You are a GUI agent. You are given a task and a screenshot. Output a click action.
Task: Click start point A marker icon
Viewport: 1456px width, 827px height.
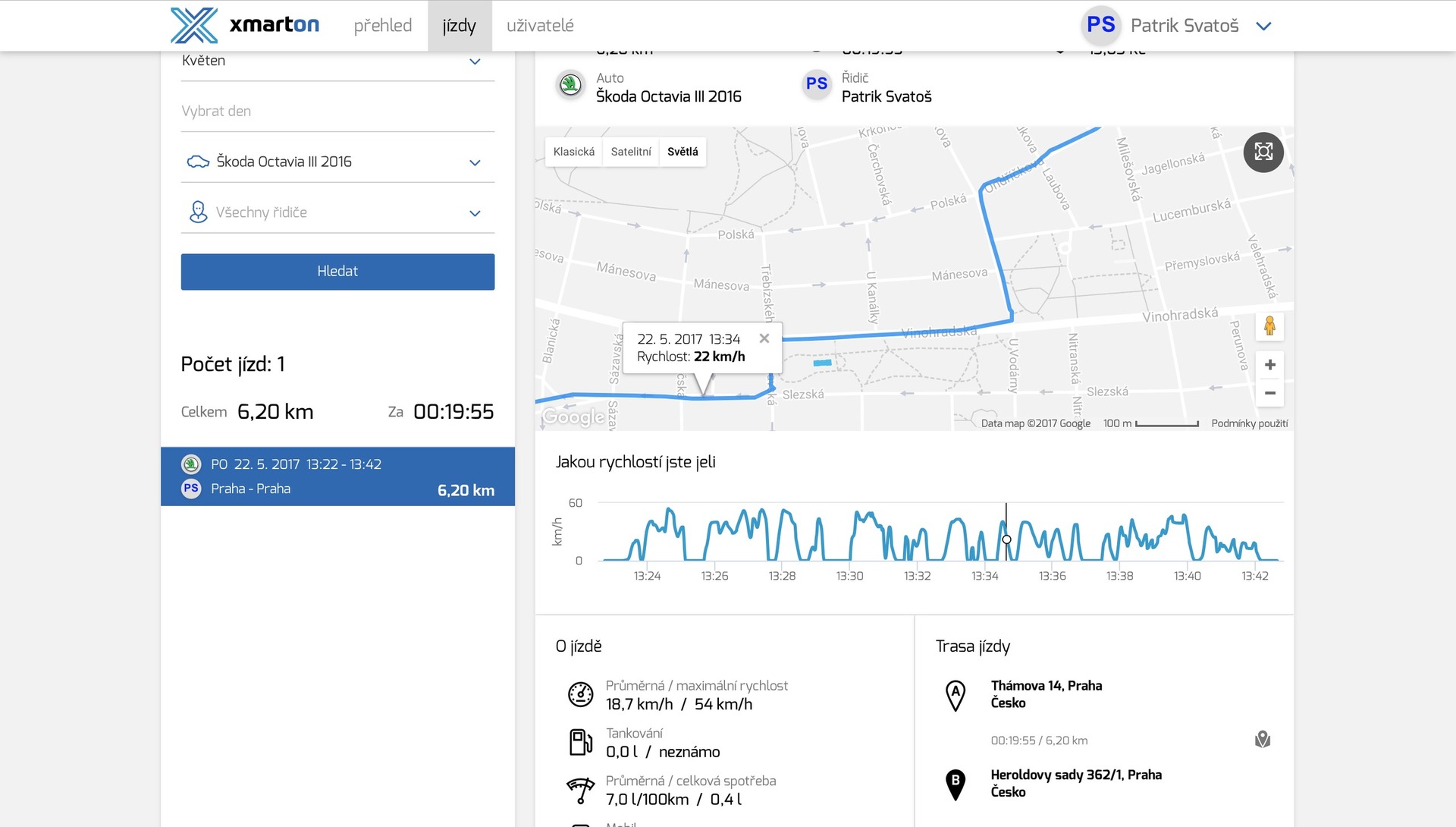(x=955, y=694)
